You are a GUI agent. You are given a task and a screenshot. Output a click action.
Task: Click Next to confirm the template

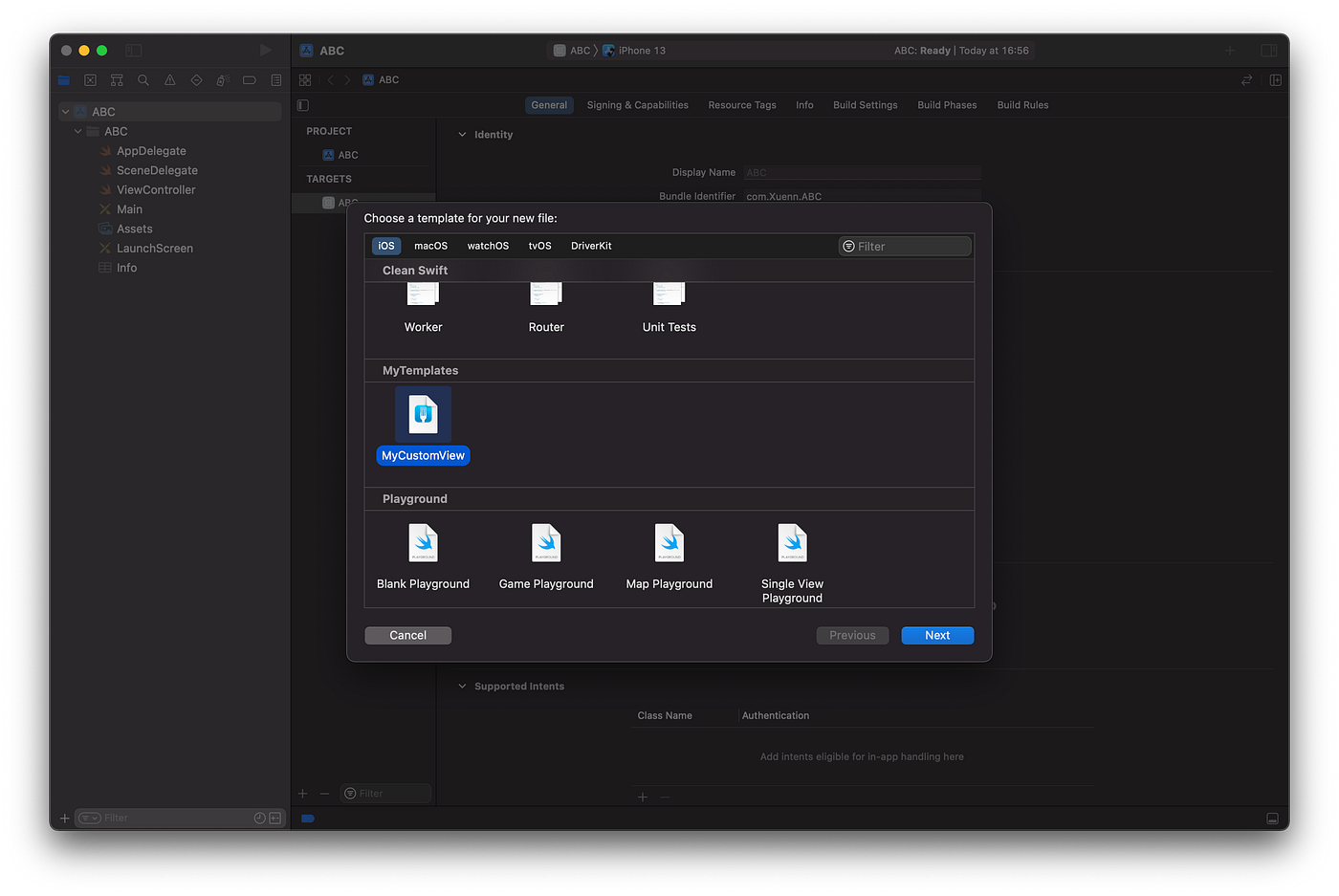point(936,635)
